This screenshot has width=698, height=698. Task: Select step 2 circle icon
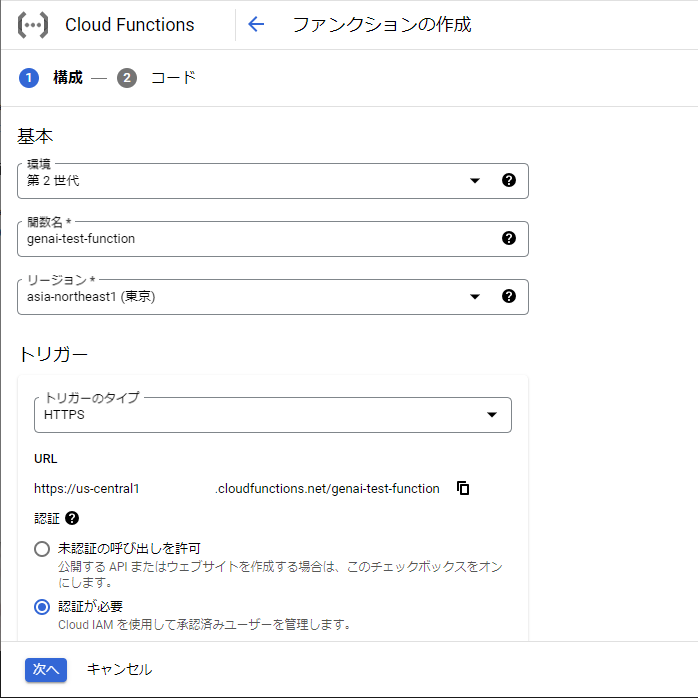coord(127,78)
